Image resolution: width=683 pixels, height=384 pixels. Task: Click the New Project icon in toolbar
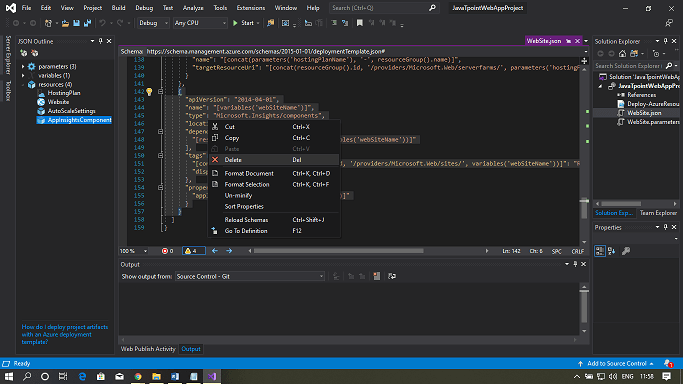coord(48,23)
